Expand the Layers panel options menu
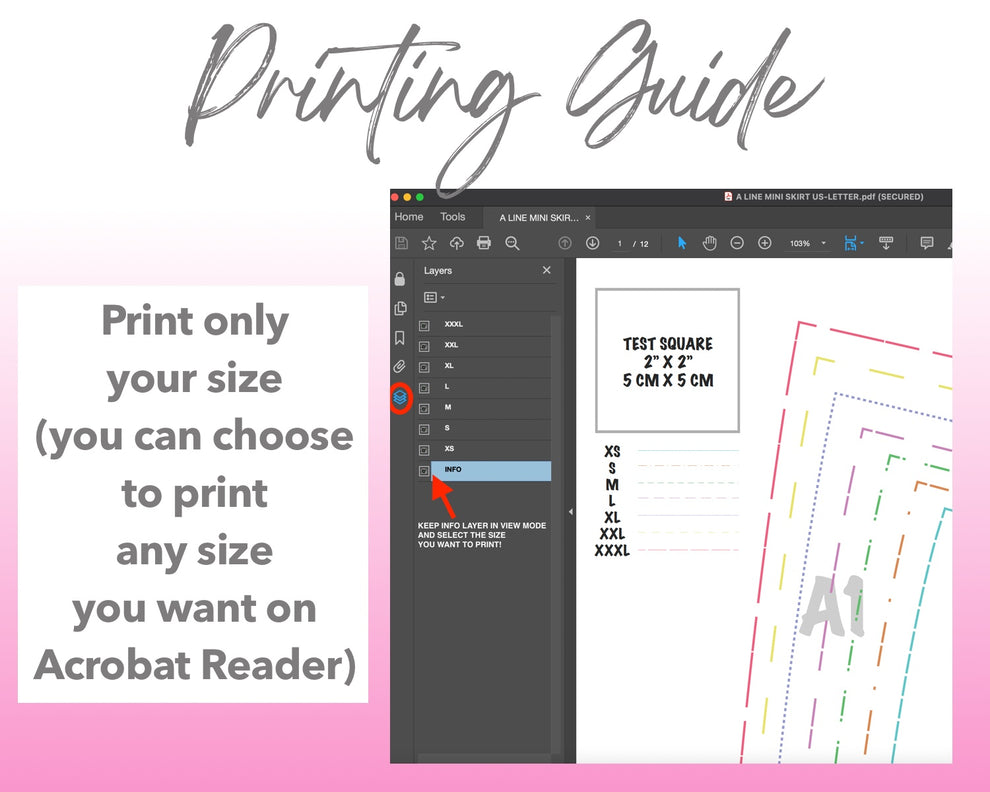The width and height of the screenshot is (990, 792). coord(434,297)
